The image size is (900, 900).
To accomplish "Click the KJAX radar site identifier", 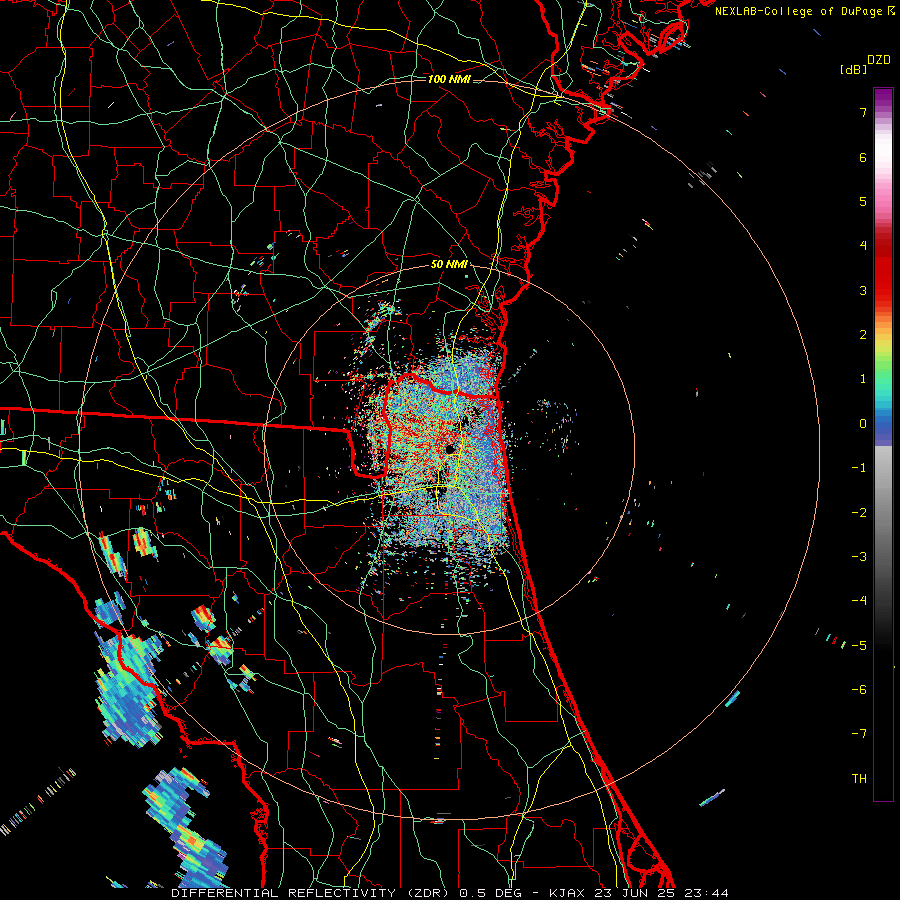I will 567,893.
